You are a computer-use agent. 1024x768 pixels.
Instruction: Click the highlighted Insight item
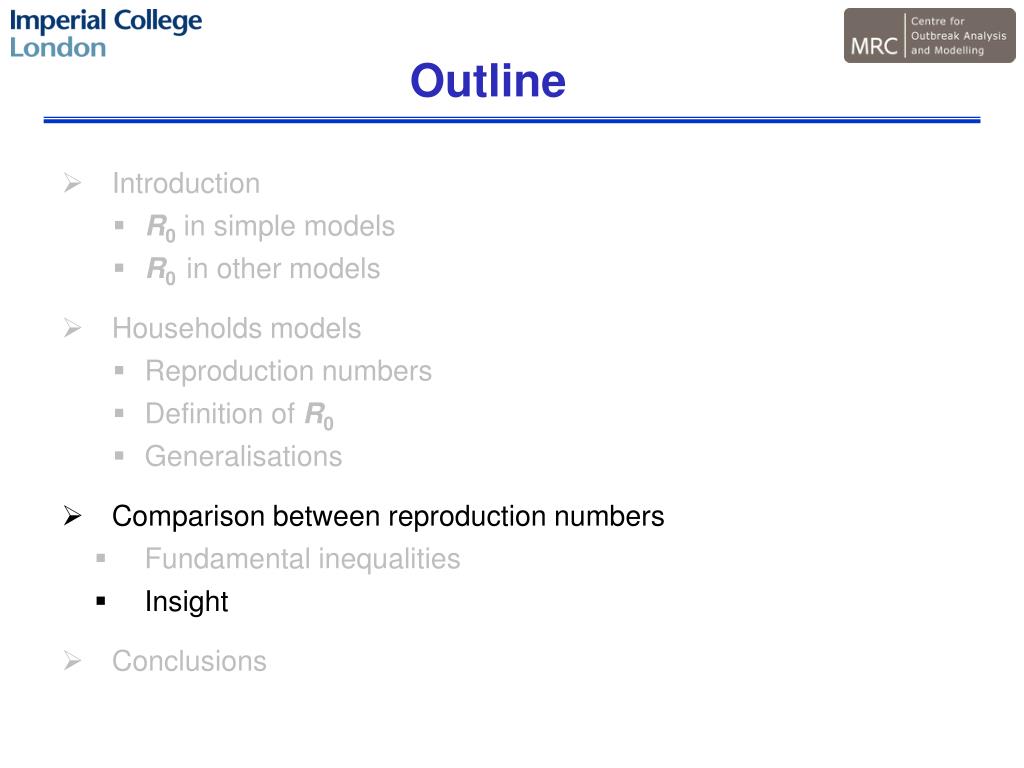click(x=187, y=602)
